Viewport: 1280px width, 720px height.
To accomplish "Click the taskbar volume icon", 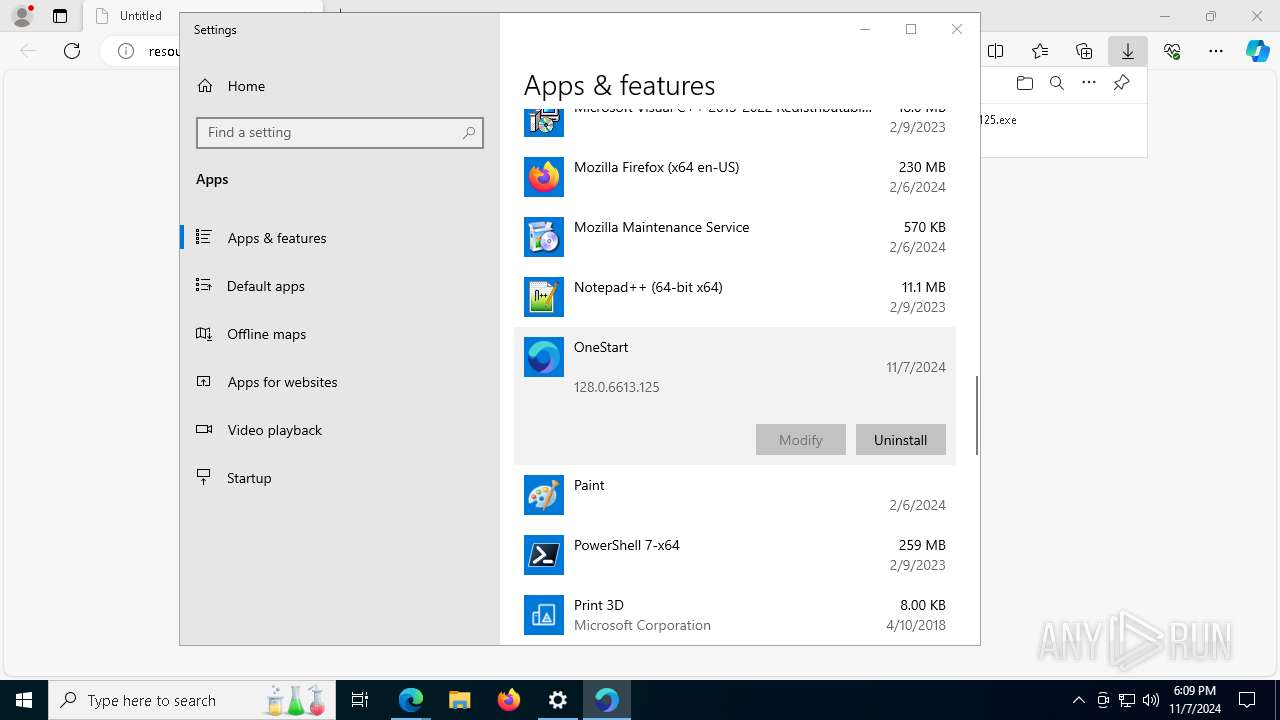I will click(x=1151, y=700).
